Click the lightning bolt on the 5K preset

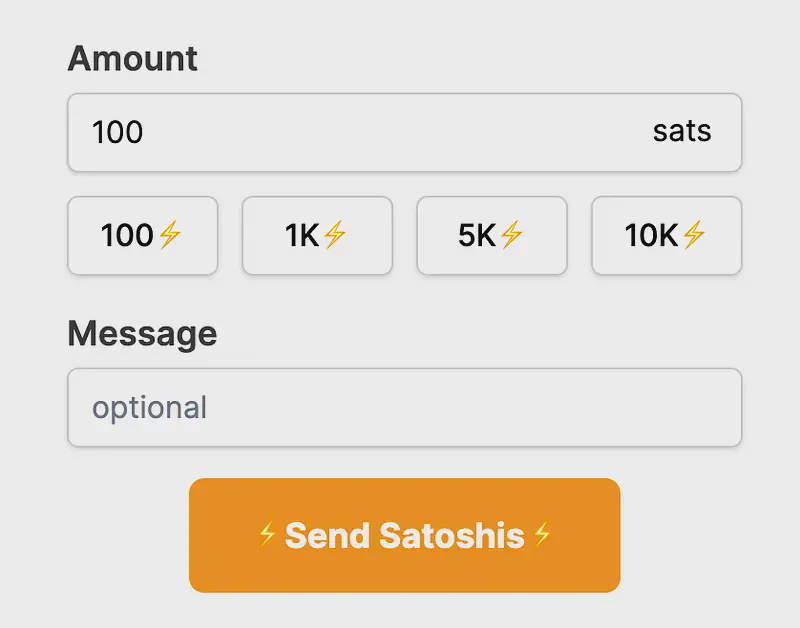tap(512, 236)
